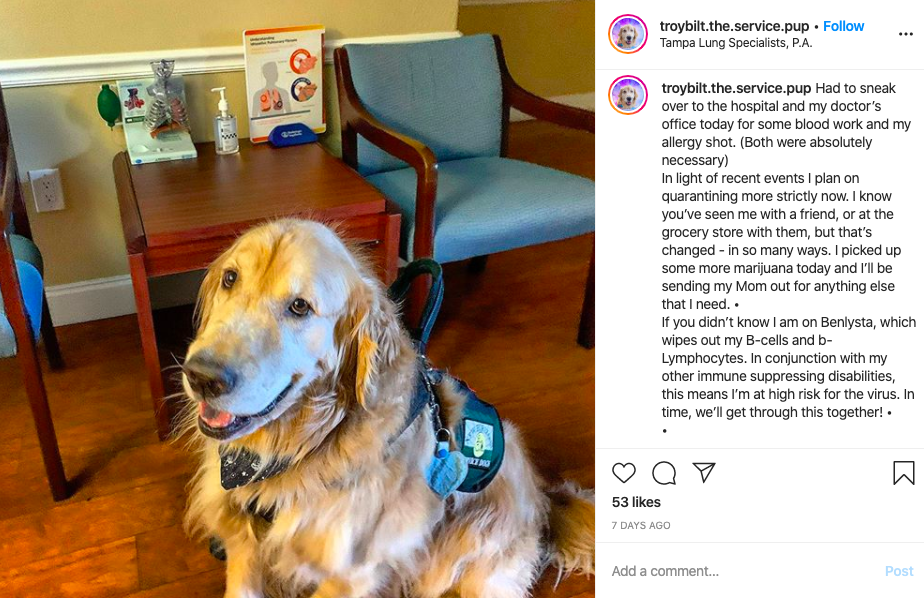Screen dimensions: 924x598
Task: Click the caption profile avatar next to the post text
Action: 628,95
